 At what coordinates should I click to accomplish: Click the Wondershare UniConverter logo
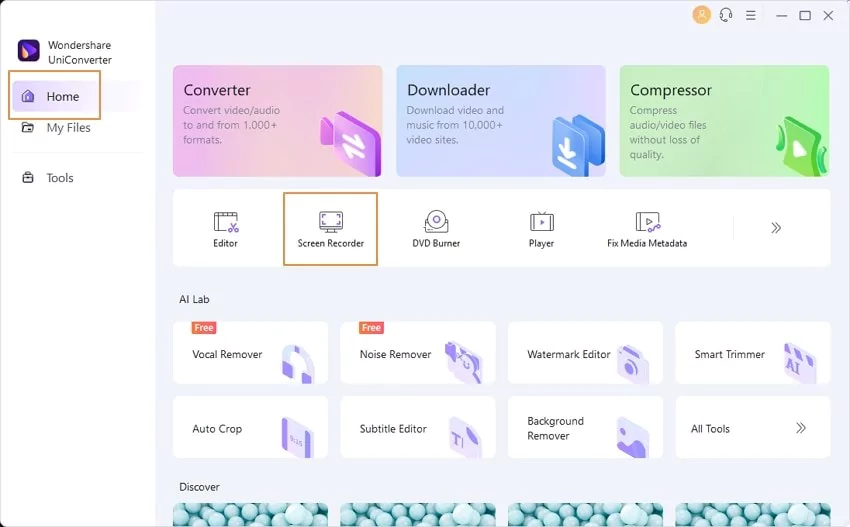pyautogui.click(x=28, y=51)
